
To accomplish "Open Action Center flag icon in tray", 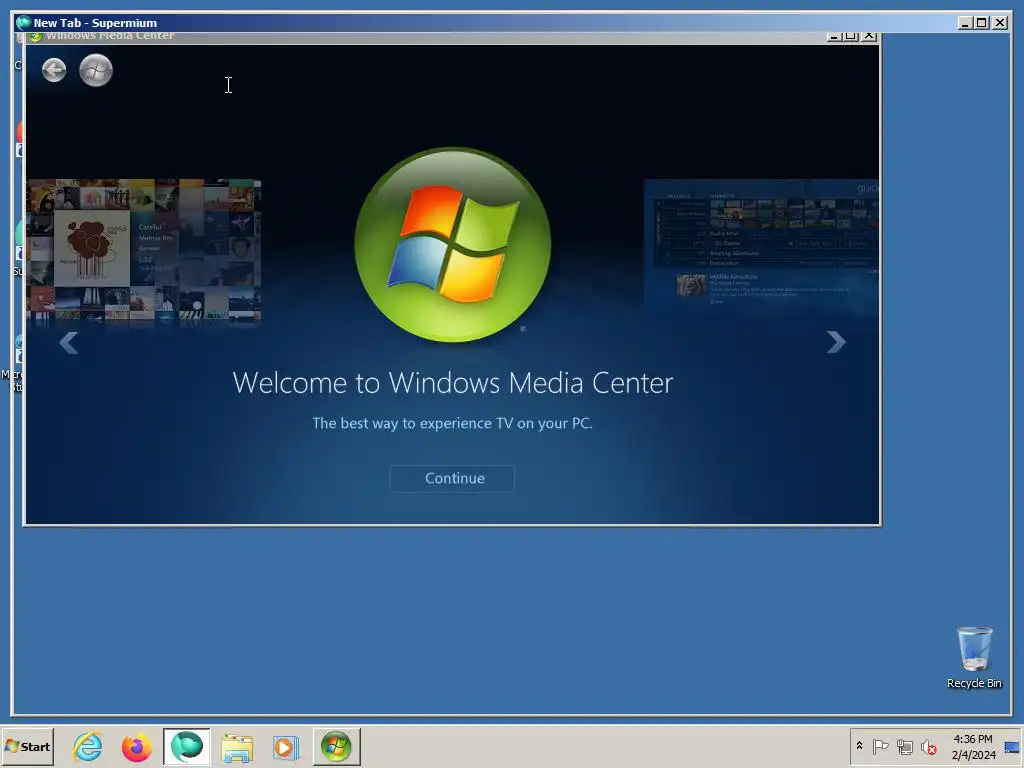I will pyautogui.click(x=880, y=746).
